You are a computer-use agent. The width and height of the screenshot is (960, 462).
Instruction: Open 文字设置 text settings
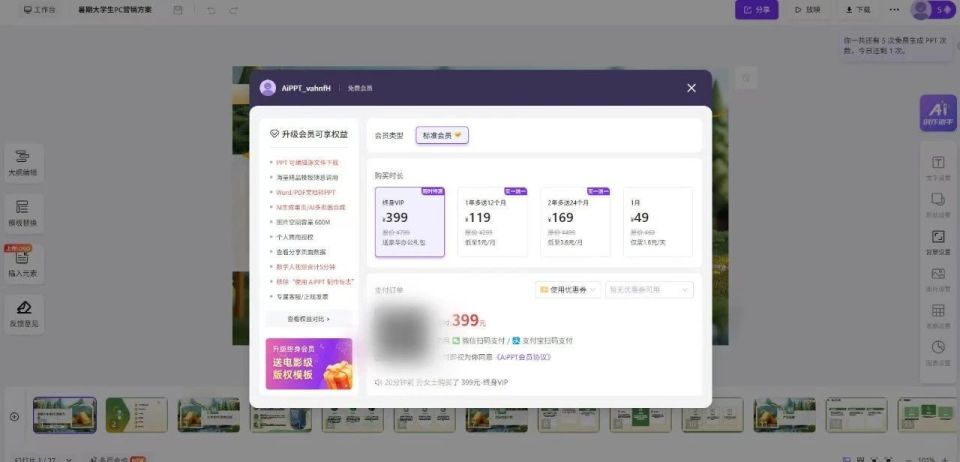click(x=938, y=168)
